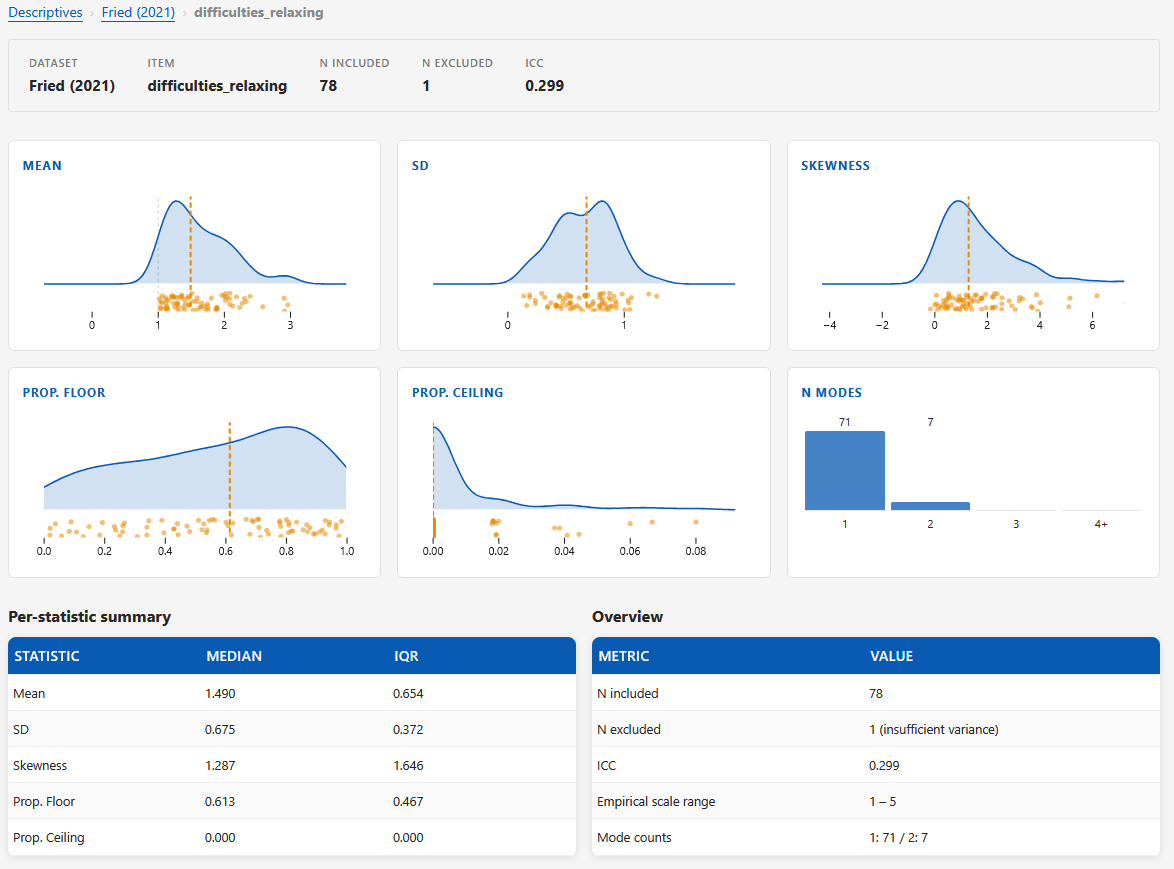Click the PROP. CEILING chart title
Image resolution: width=1174 pixels, height=869 pixels.
pos(457,392)
